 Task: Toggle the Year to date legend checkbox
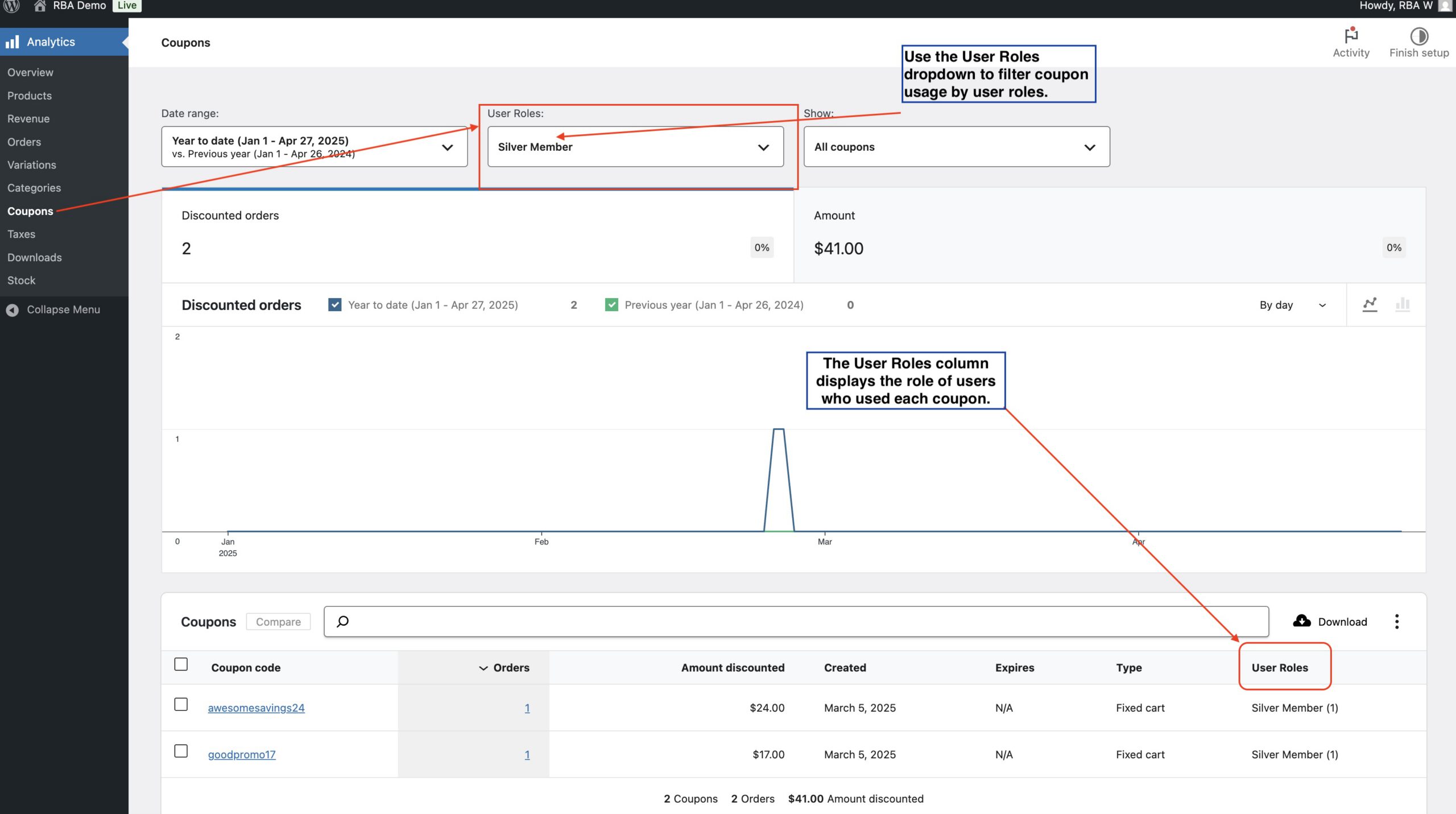tap(335, 305)
